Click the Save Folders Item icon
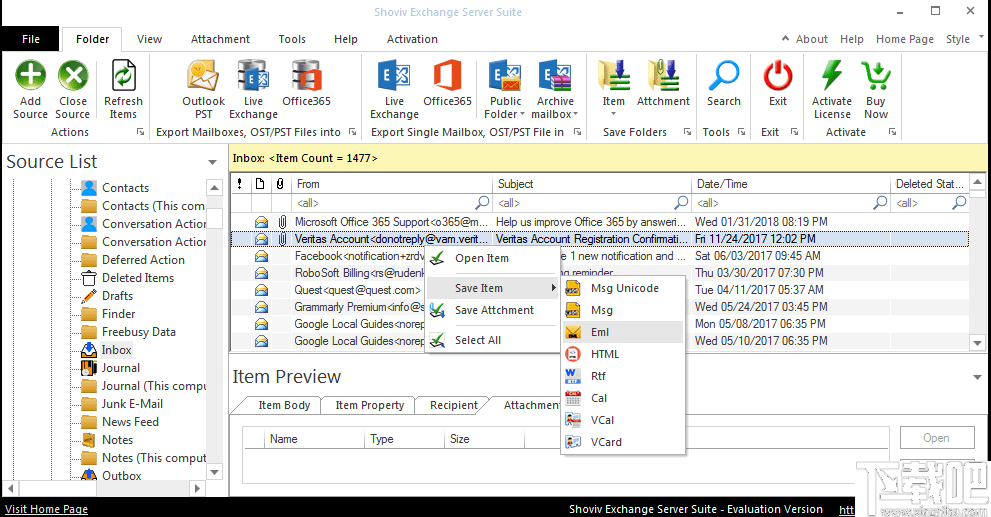Viewport: 991px width, 517px height. pyautogui.click(x=613, y=75)
